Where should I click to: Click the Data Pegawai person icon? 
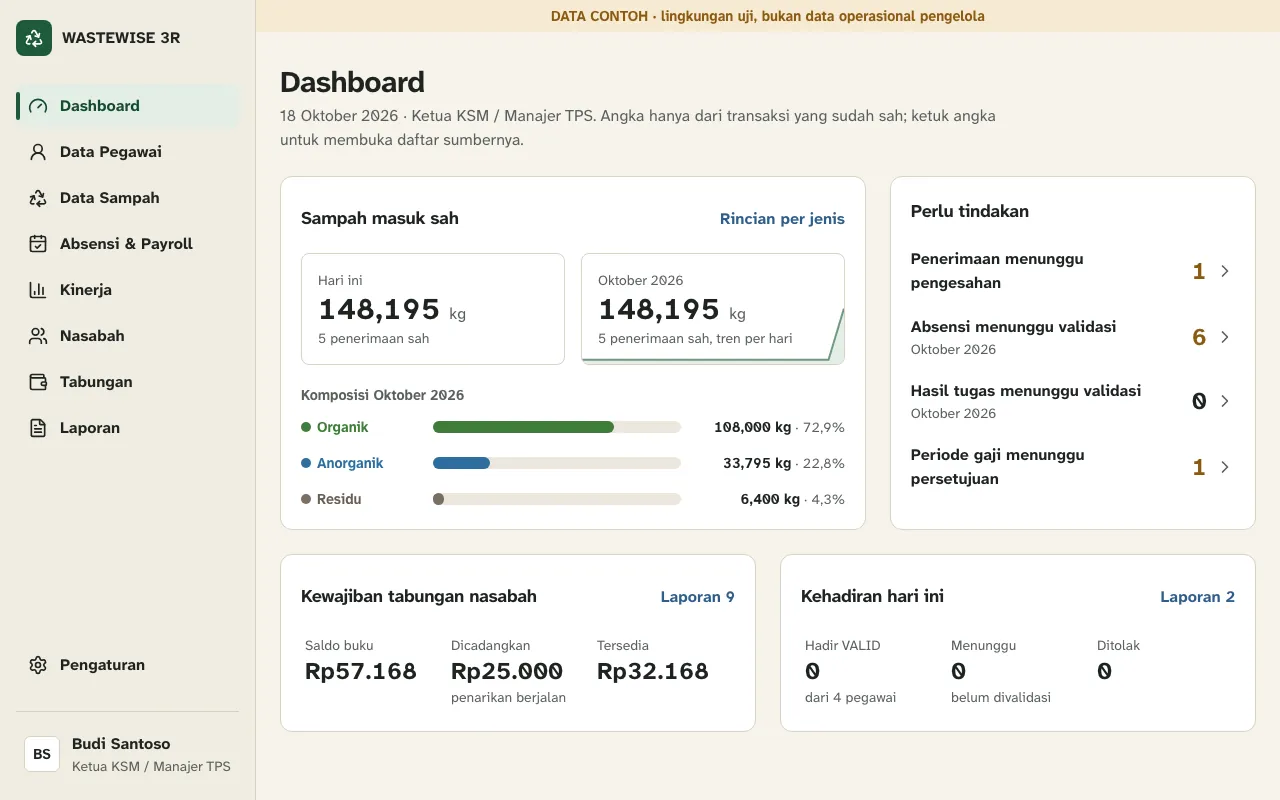(38, 152)
